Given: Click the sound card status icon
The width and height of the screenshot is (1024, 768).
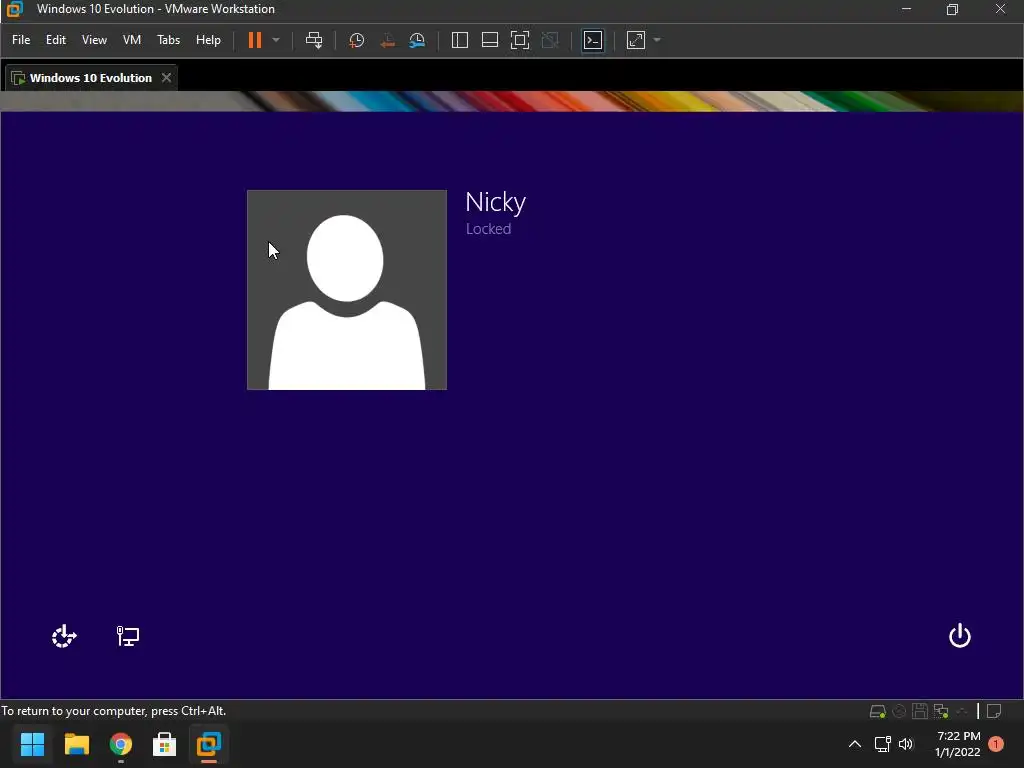Looking at the screenshot, I should [962, 711].
